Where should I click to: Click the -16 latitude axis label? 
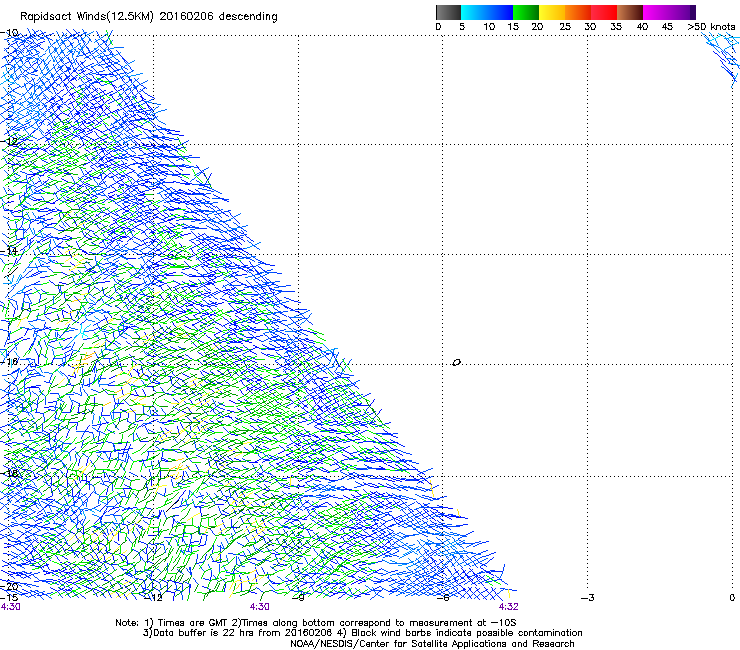pos(9,362)
